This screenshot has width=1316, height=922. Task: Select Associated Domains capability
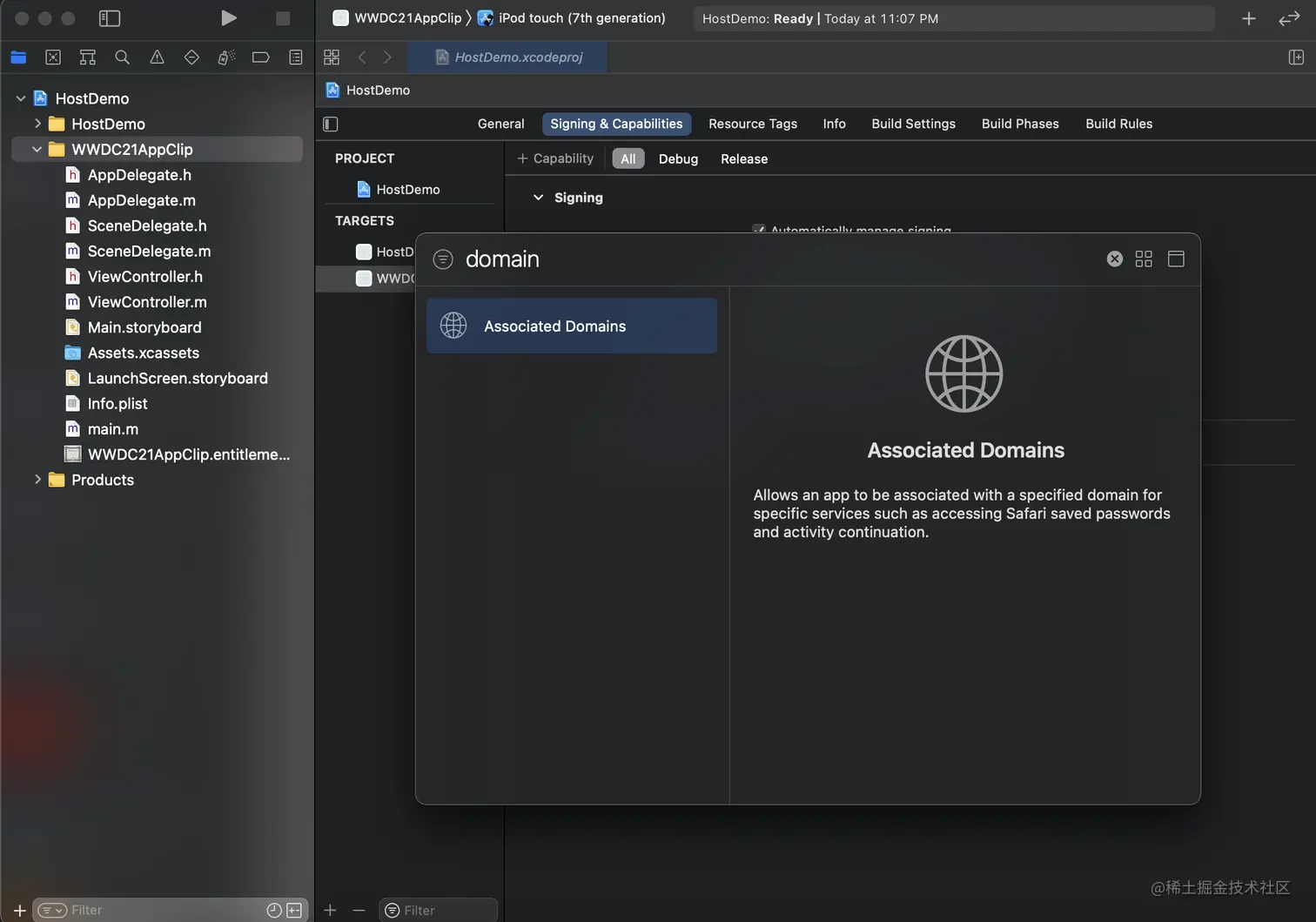pyautogui.click(x=572, y=326)
